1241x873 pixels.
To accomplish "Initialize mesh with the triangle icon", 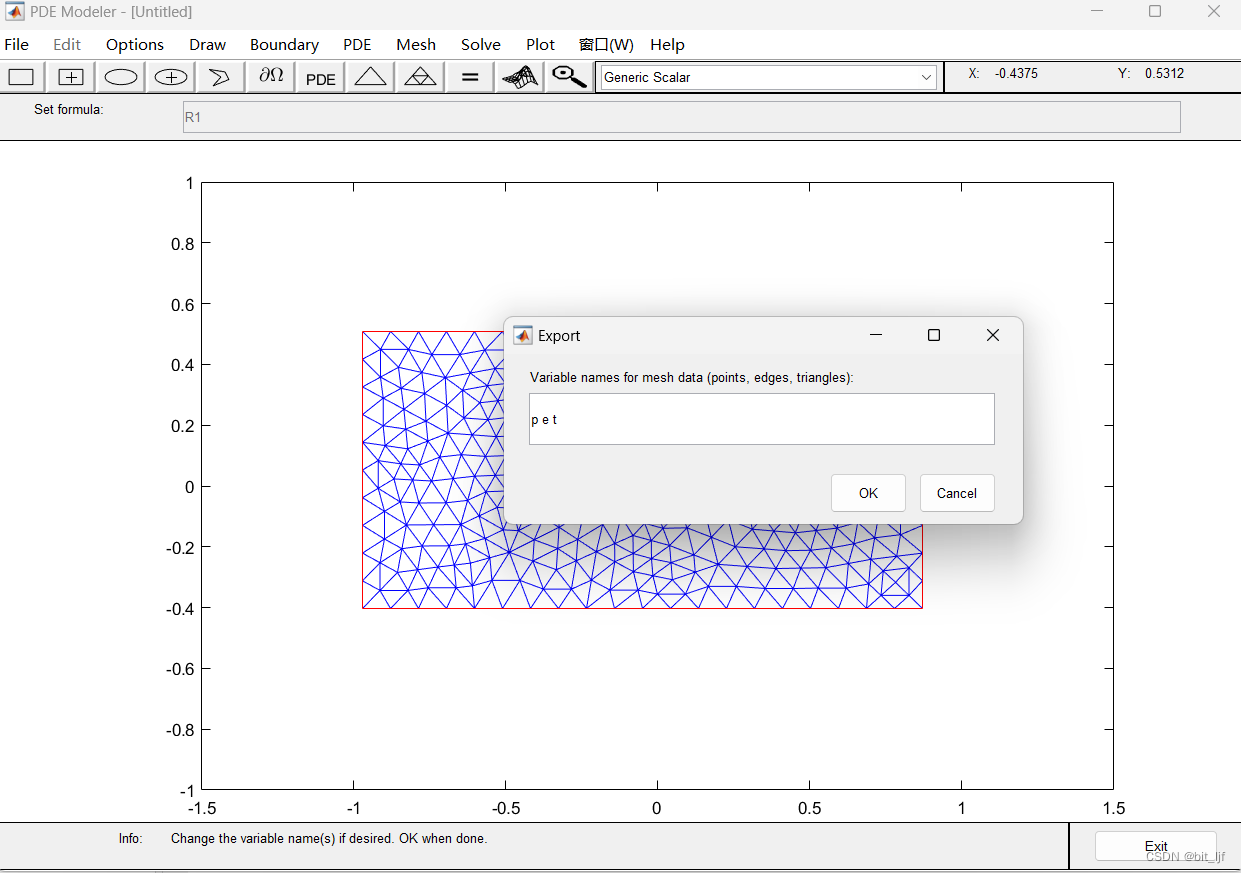I will coord(370,76).
